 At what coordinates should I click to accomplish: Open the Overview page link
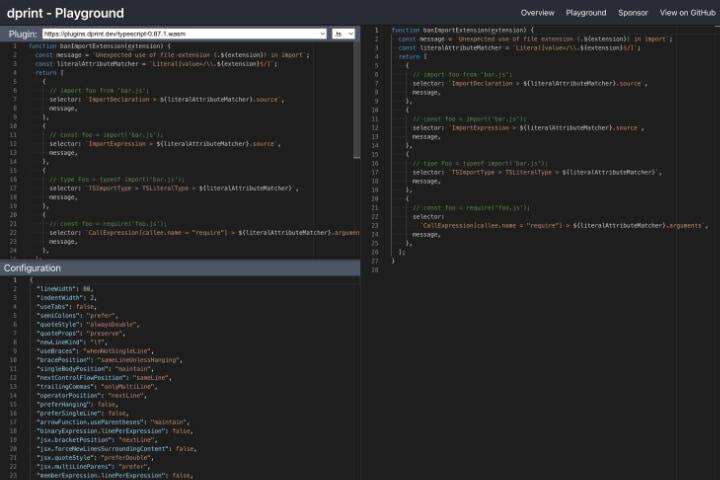click(x=537, y=13)
